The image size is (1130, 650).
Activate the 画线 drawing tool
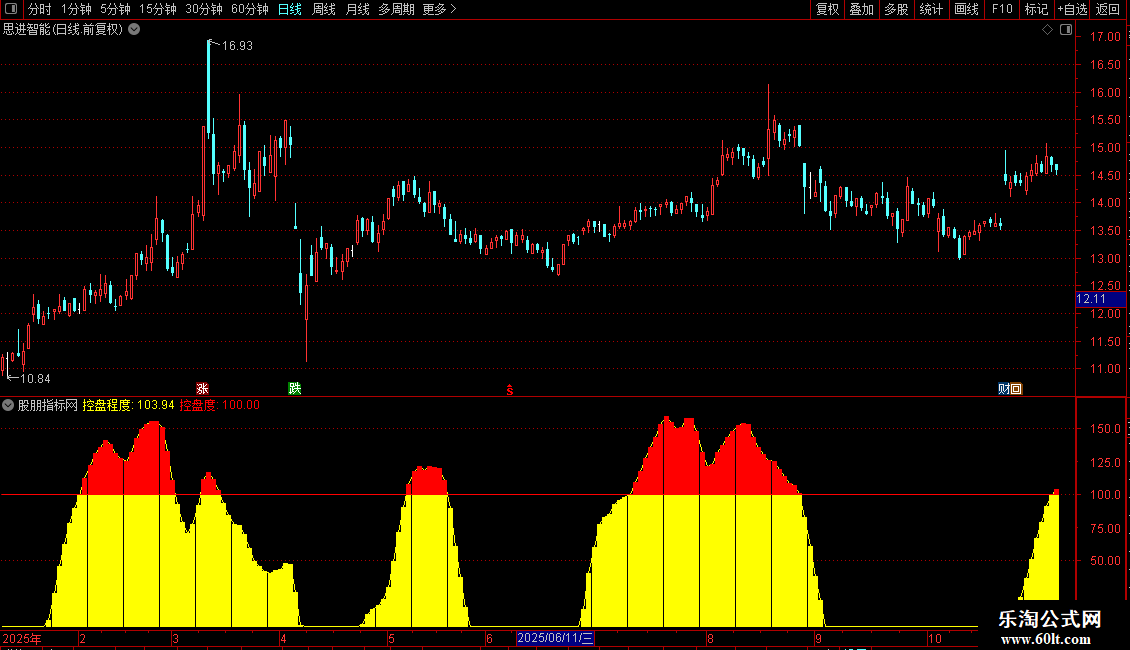click(x=966, y=9)
